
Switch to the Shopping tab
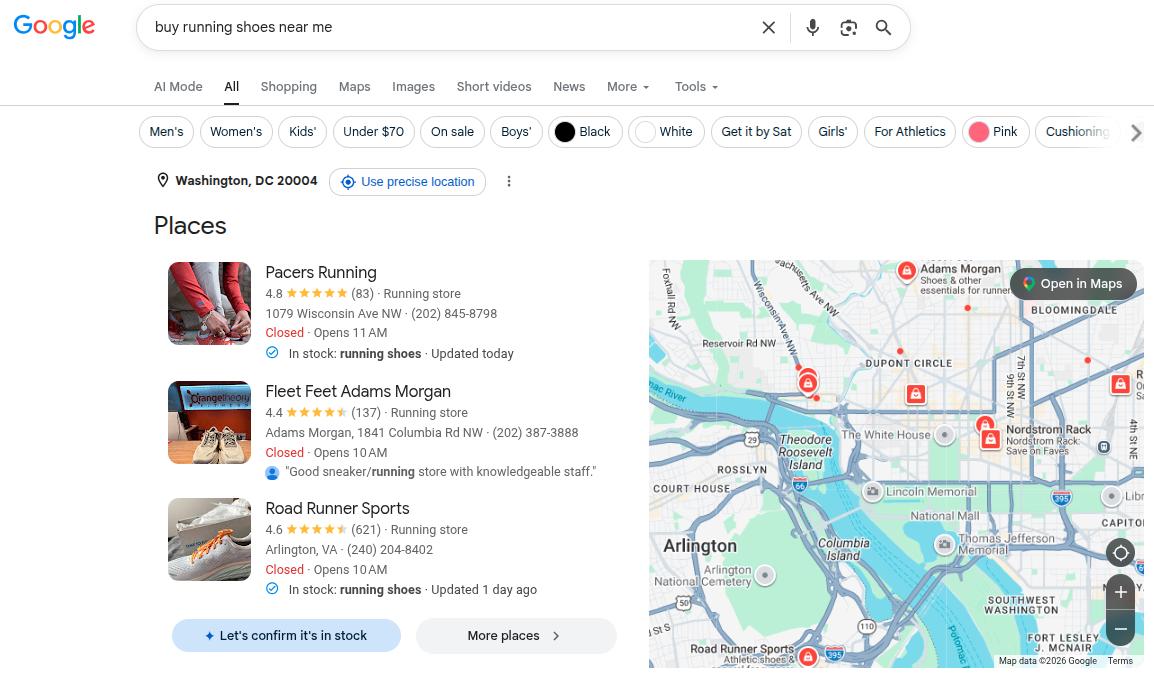pyautogui.click(x=288, y=86)
